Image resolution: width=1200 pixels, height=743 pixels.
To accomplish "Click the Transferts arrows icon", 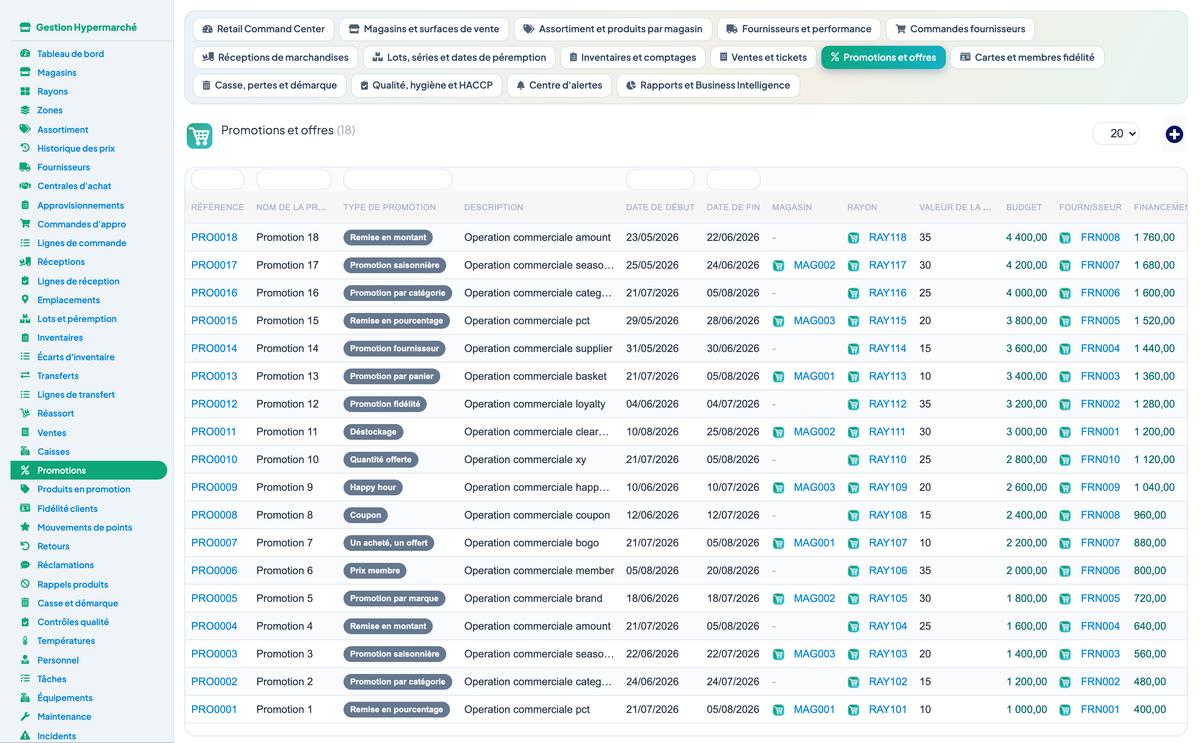I will coord(25,375).
